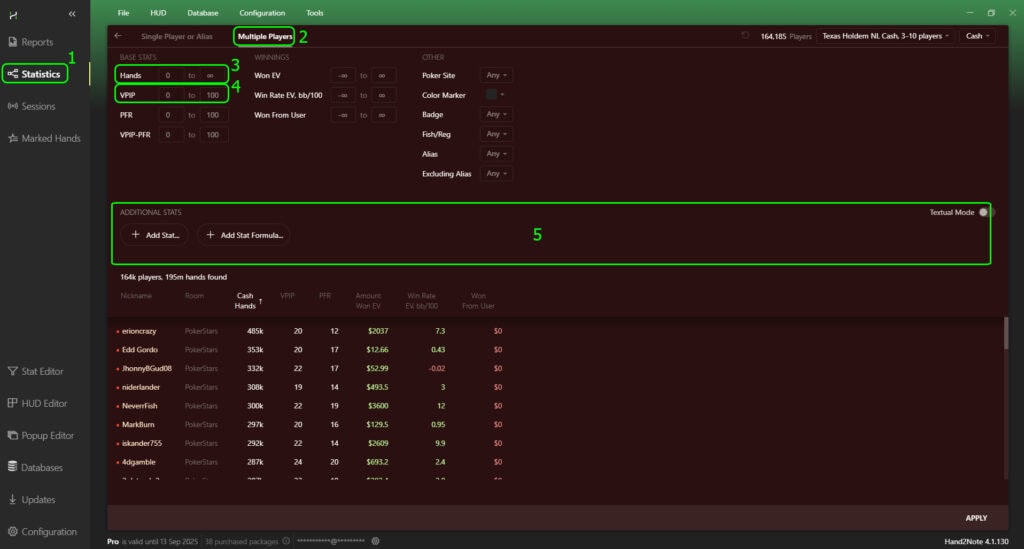This screenshot has height=549, width=1024.
Task: Click the Add Stat button
Action: 154,235
